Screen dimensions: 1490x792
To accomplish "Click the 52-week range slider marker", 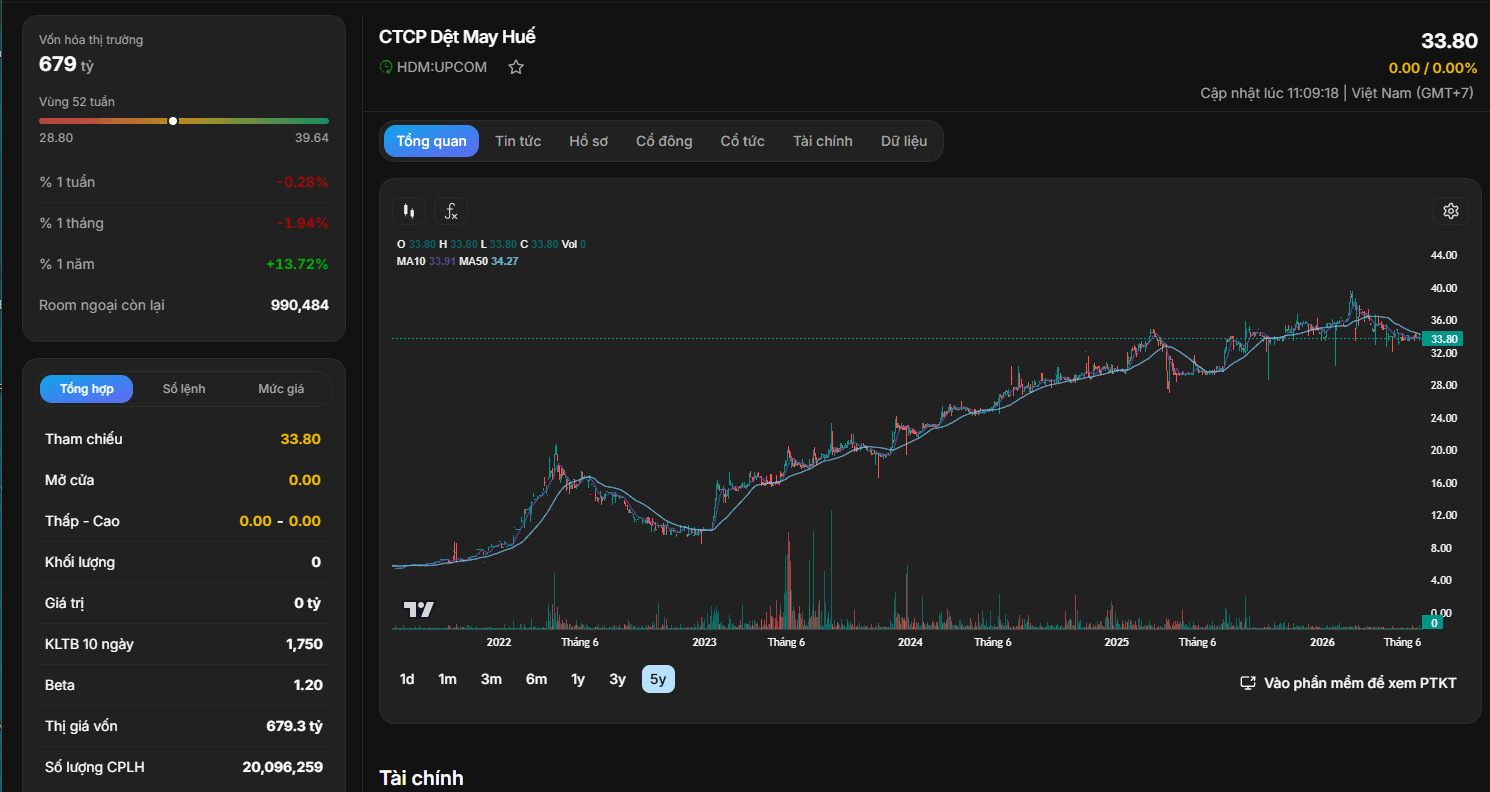I will pos(173,121).
